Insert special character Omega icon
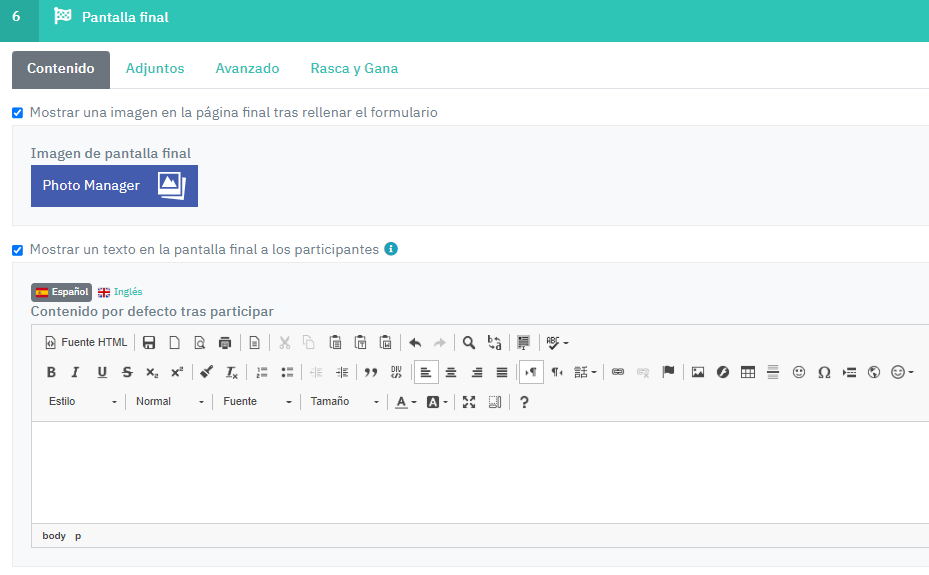Screen dimensions: 929x575 [x=824, y=372]
